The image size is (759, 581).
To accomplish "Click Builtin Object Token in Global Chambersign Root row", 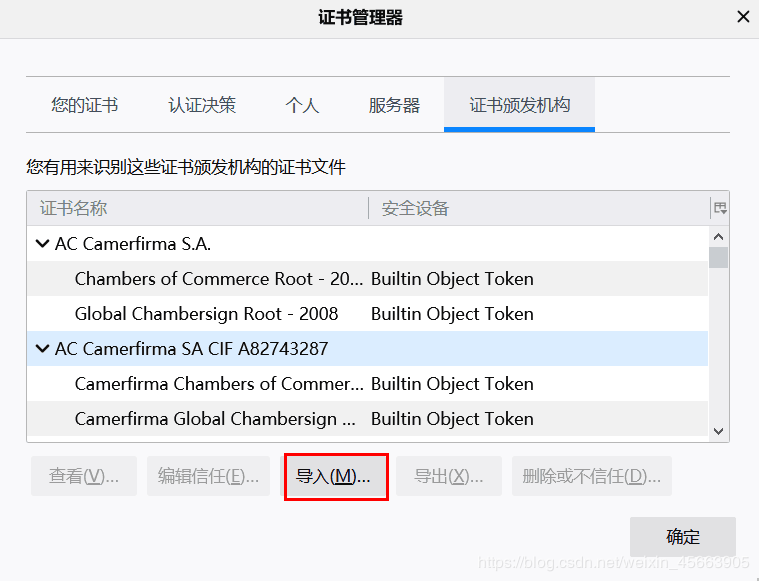I will click(x=452, y=314).
